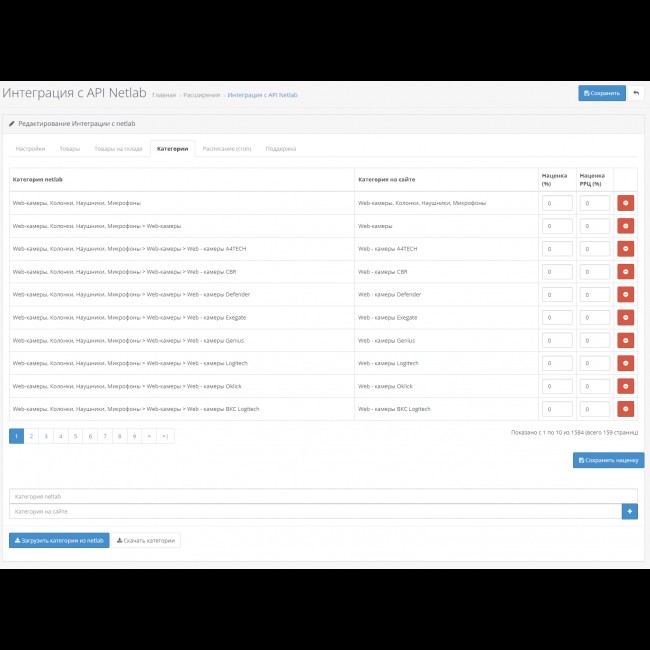Delete the Web-камеры BKC Logitech row

625,409
